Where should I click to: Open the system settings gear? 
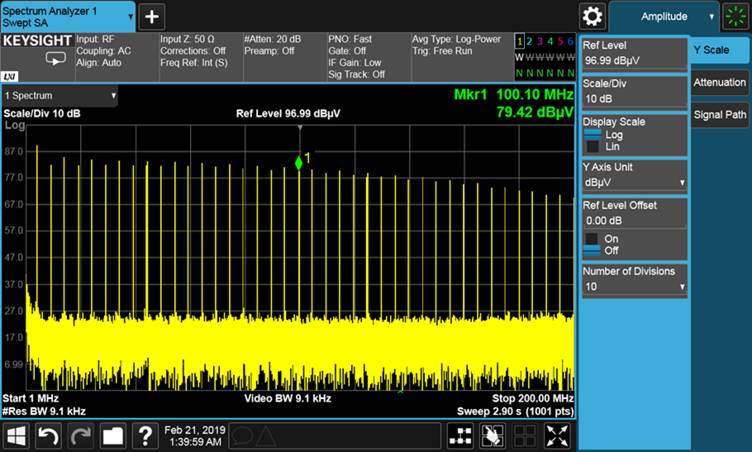click(593, 16)
